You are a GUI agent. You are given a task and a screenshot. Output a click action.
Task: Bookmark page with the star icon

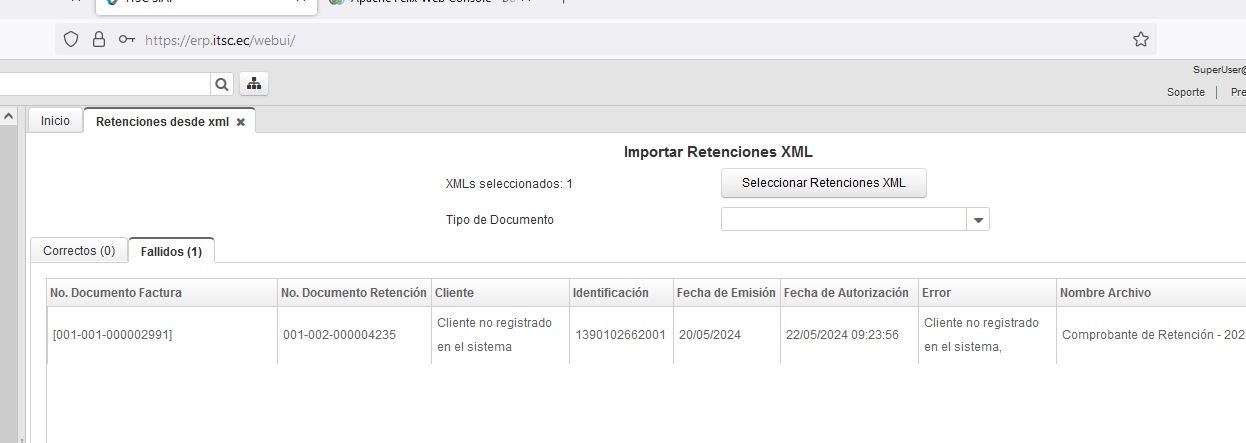pyautogui.click(x=1140, y=40)
